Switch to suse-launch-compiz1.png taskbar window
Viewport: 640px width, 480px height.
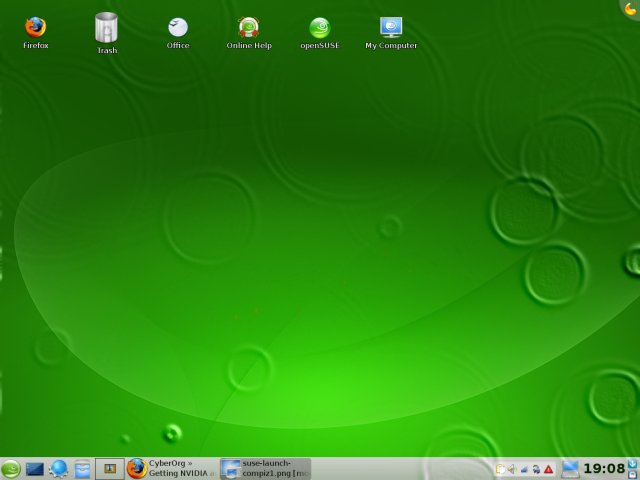click(x=265, y=469)
